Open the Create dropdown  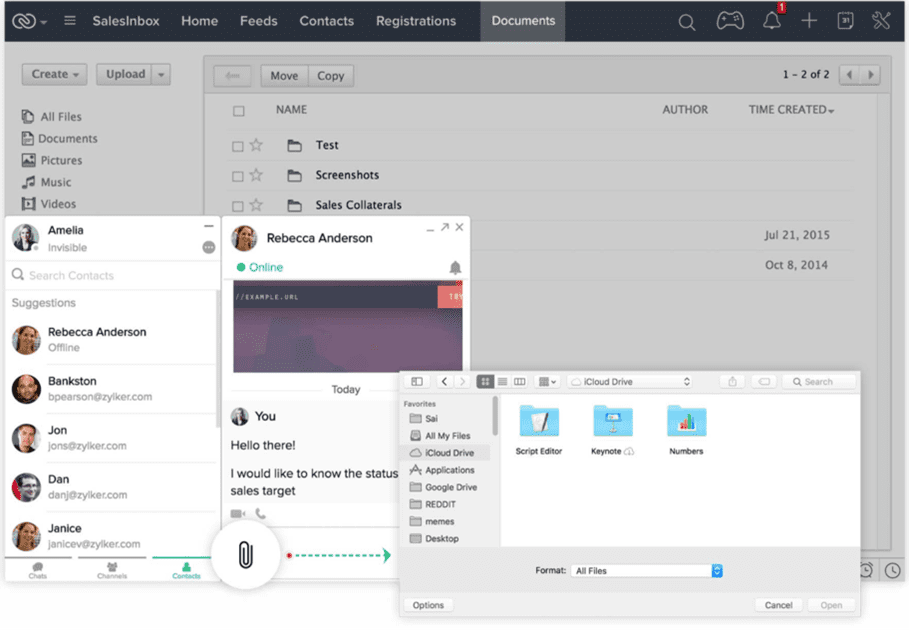coord(54,74)
